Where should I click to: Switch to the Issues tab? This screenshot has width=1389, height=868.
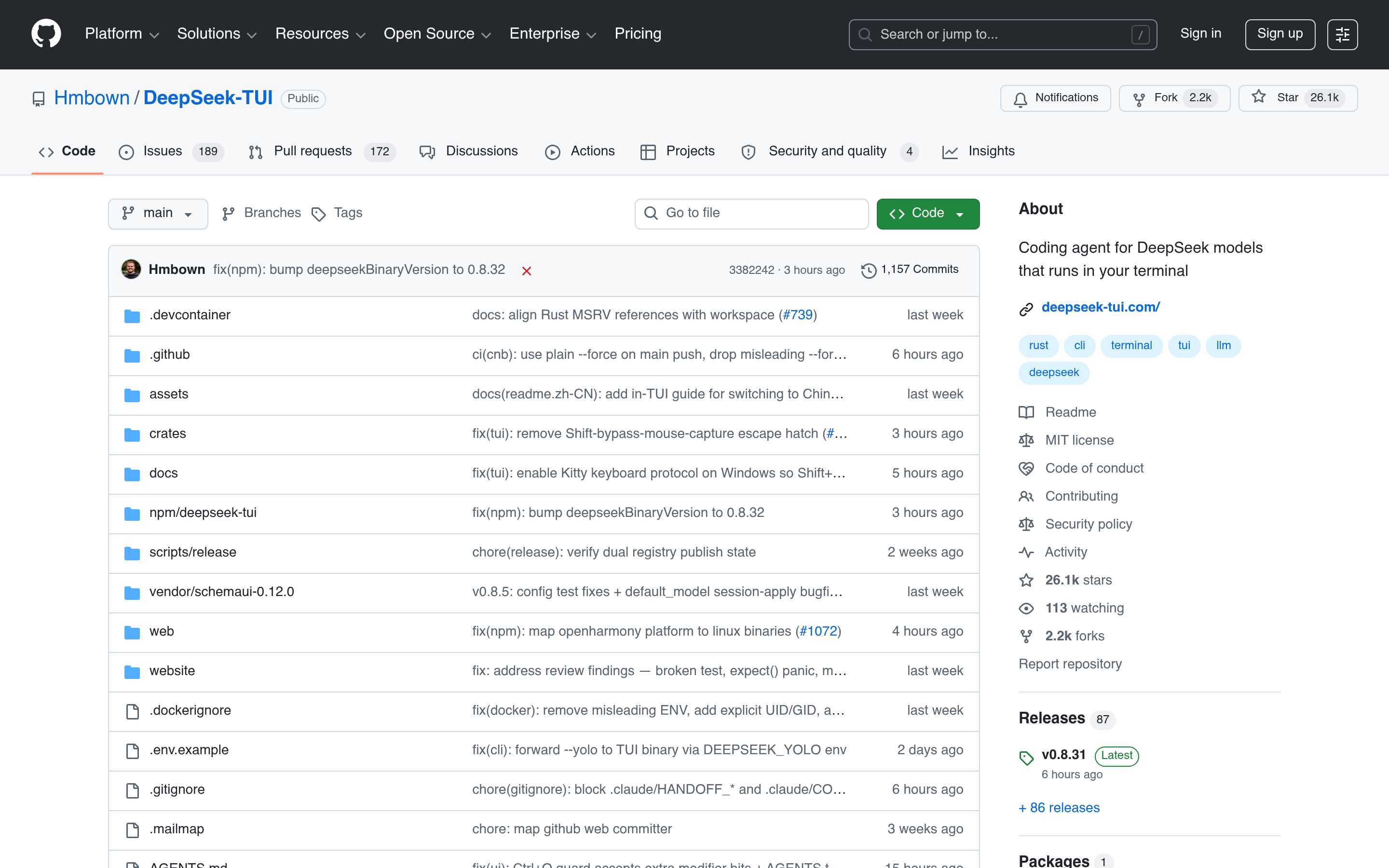tap(171, 151)
